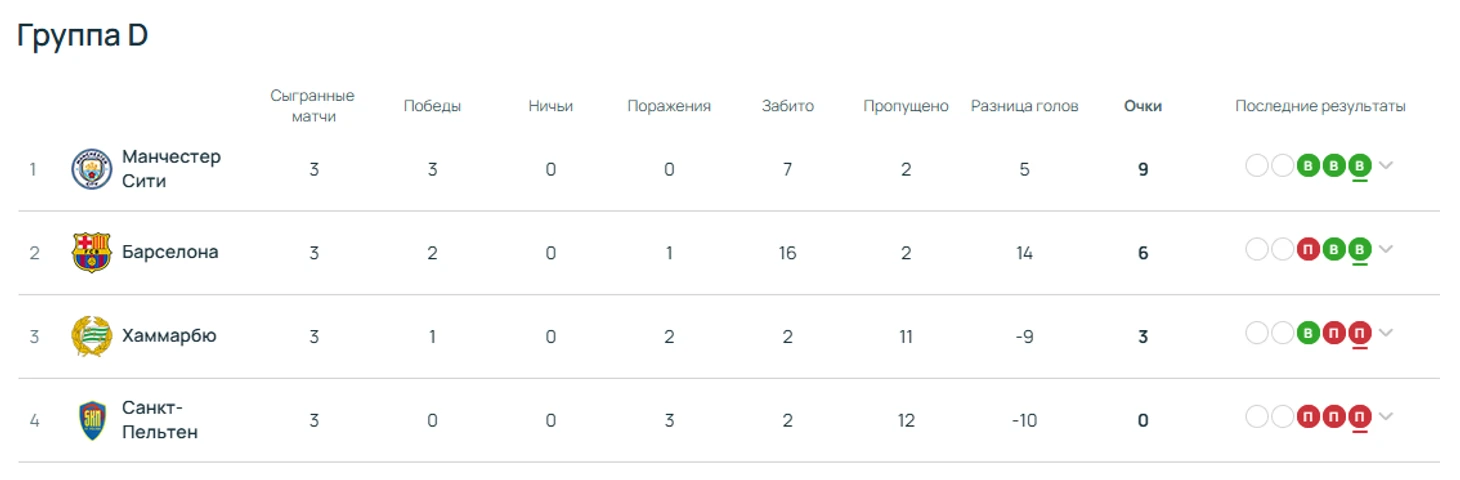Click Barcelona's red loss result badge
The height and width of the screenshot is (480, 1460).
click(x=1308, y=249)
